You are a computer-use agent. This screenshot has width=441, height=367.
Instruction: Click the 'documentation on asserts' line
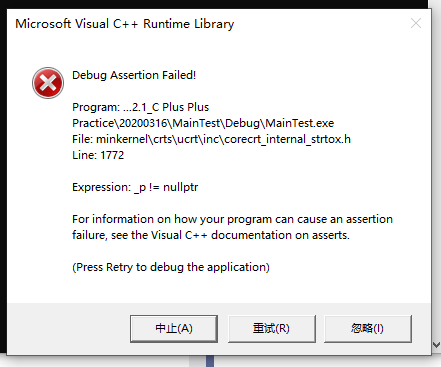coord(211,235)
